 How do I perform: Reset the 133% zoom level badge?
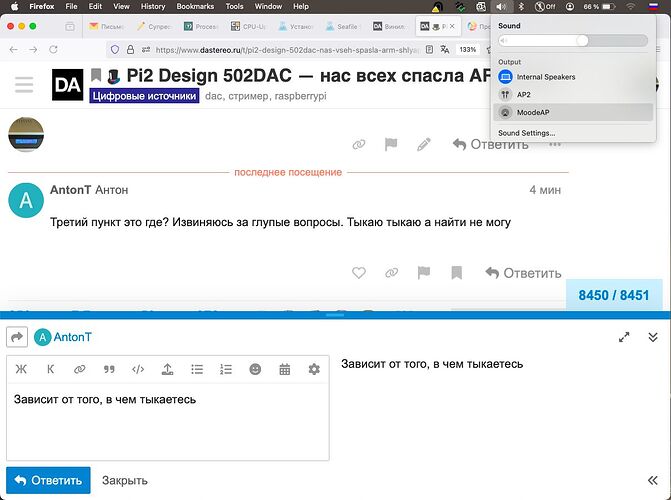pos(468,50)
